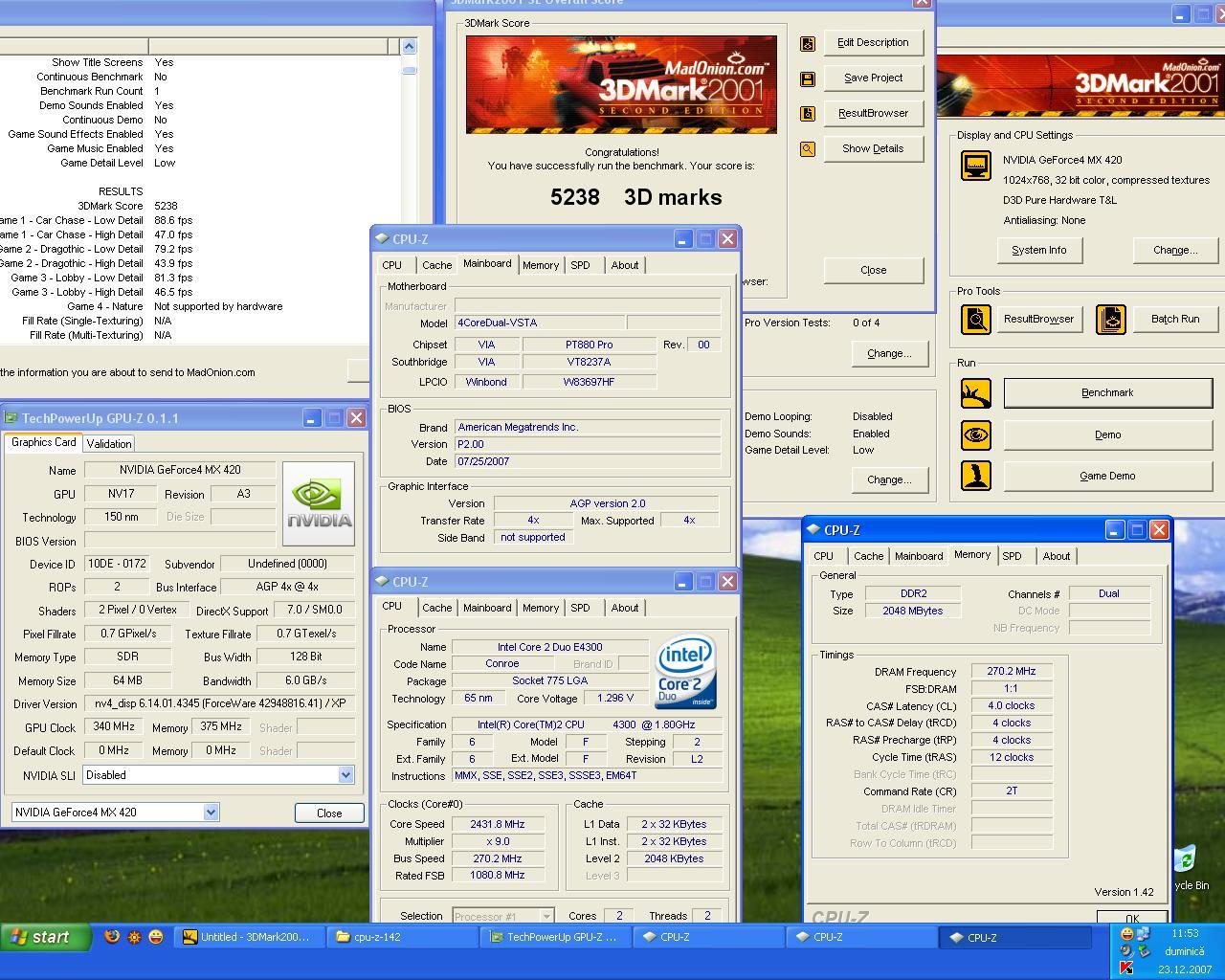The height and width of the screenshot is (980, 1225).
Task: Click the Batch Run icon in Pro Tools
Action: point(1110,319)
